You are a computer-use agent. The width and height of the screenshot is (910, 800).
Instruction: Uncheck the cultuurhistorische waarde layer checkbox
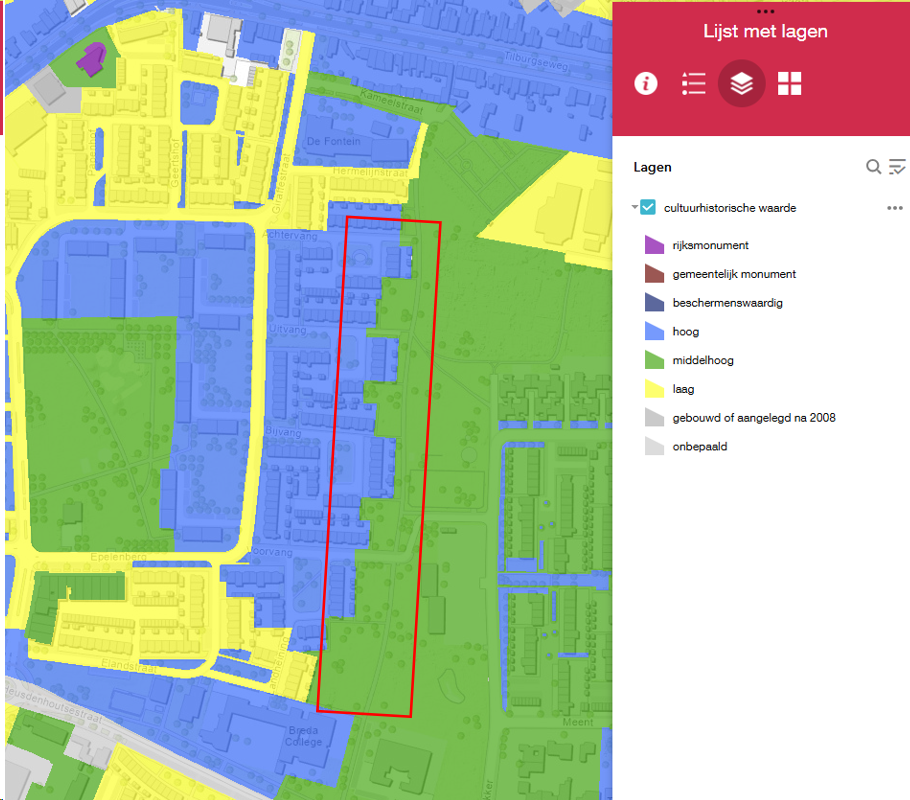[x=648, y=207]
